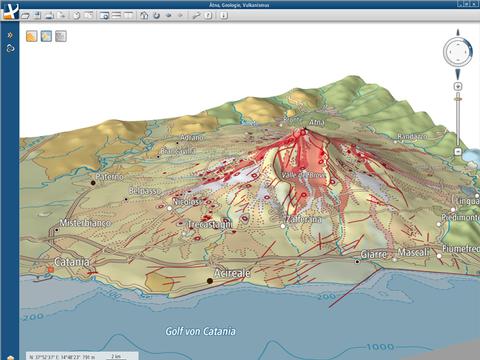Toggle the gray map layer button
The height and width of the screenshot is (360, 480).
[61, 36]
